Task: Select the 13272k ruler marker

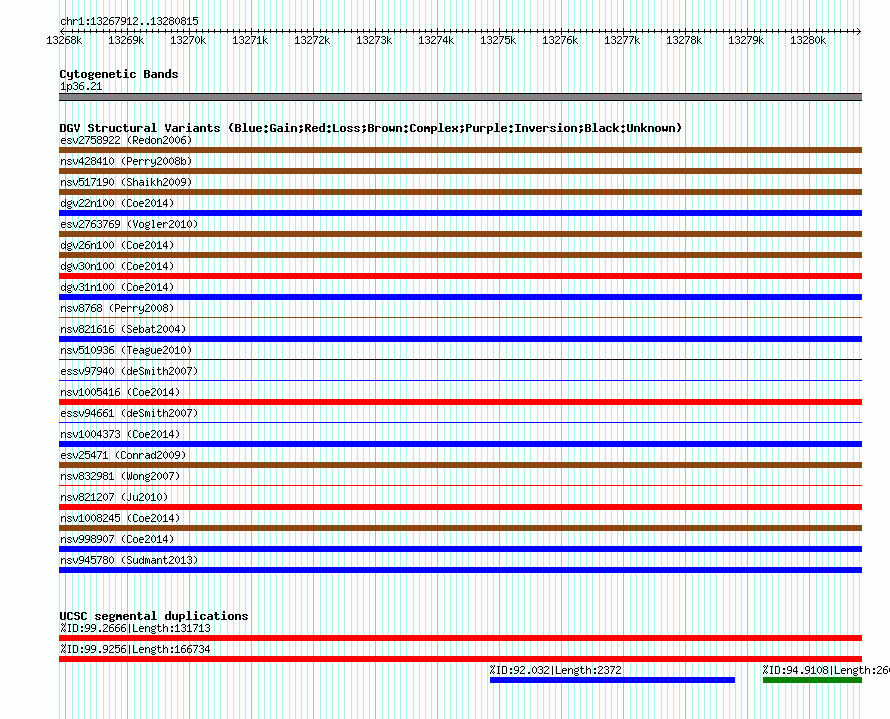Action: pyautogui.click(x=312, y=40)
